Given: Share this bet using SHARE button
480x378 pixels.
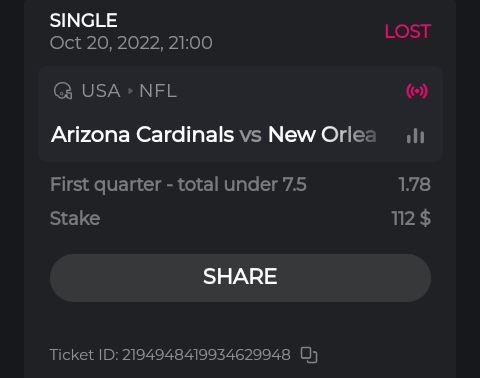Looking at the screenshot, I should point(240,278).
